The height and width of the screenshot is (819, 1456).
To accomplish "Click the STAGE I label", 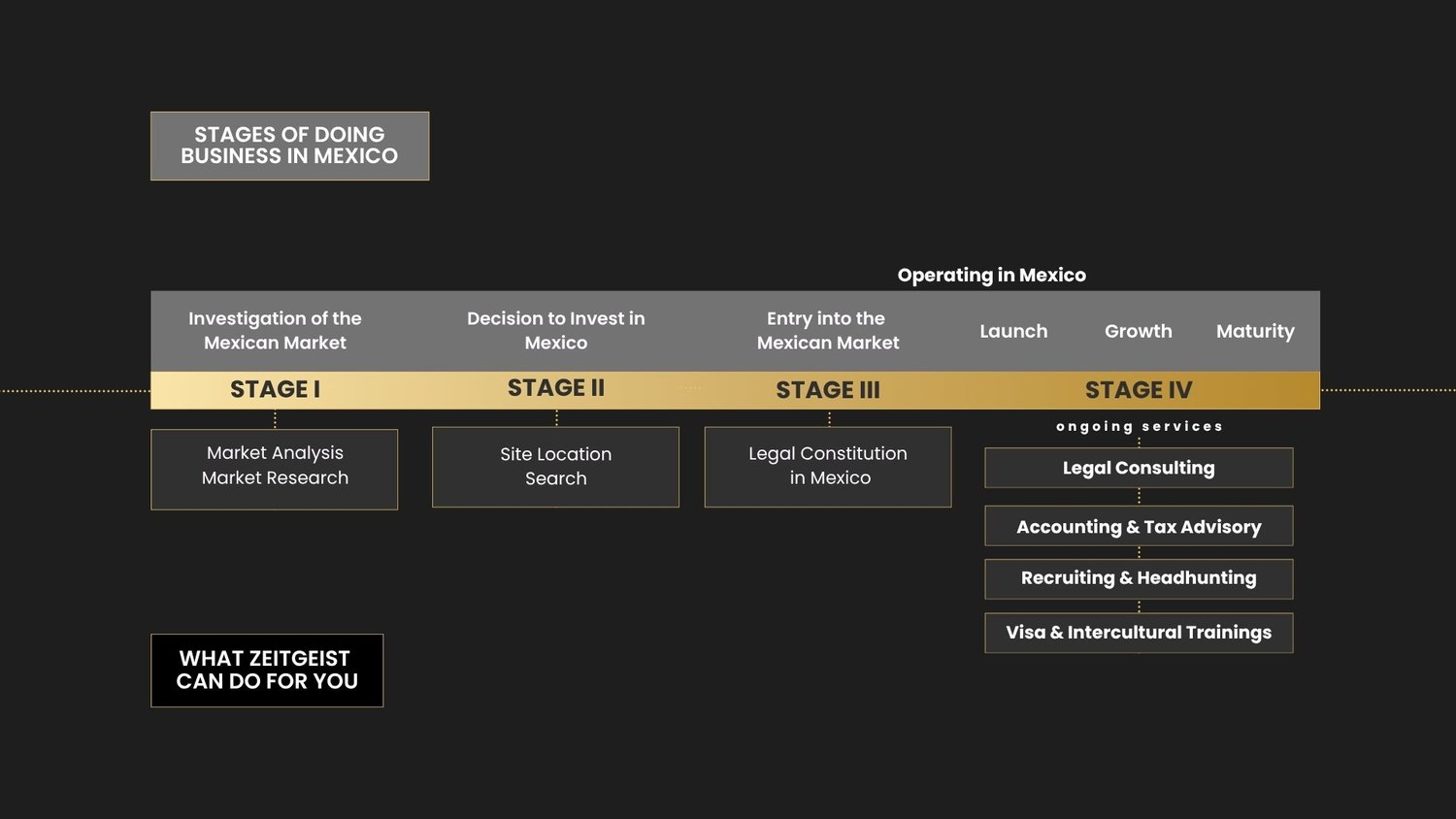I will coord(275,389).
